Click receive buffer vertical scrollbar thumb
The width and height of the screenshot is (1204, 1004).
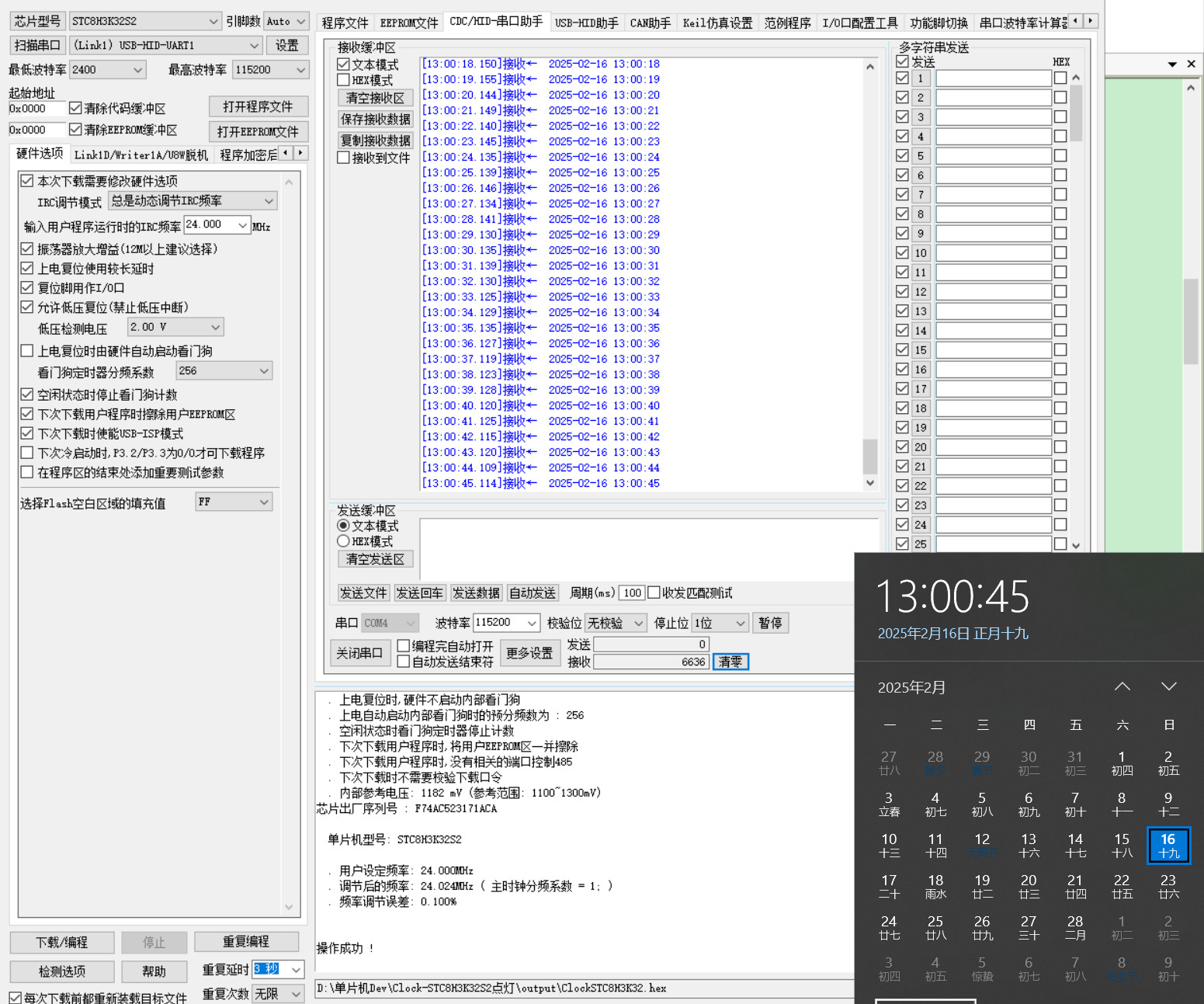pos(870,456)
